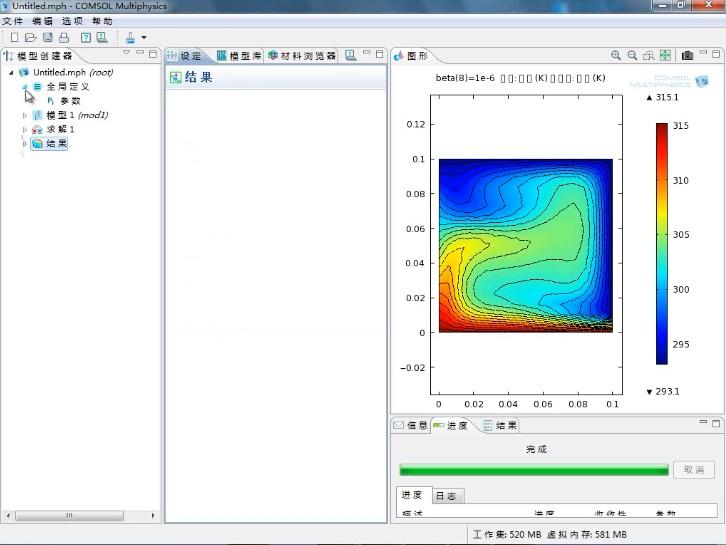Screen dimensions: 726x545
Task: Click the help icon beside the 材料浏览器 tab
Action: pos(350,56)
